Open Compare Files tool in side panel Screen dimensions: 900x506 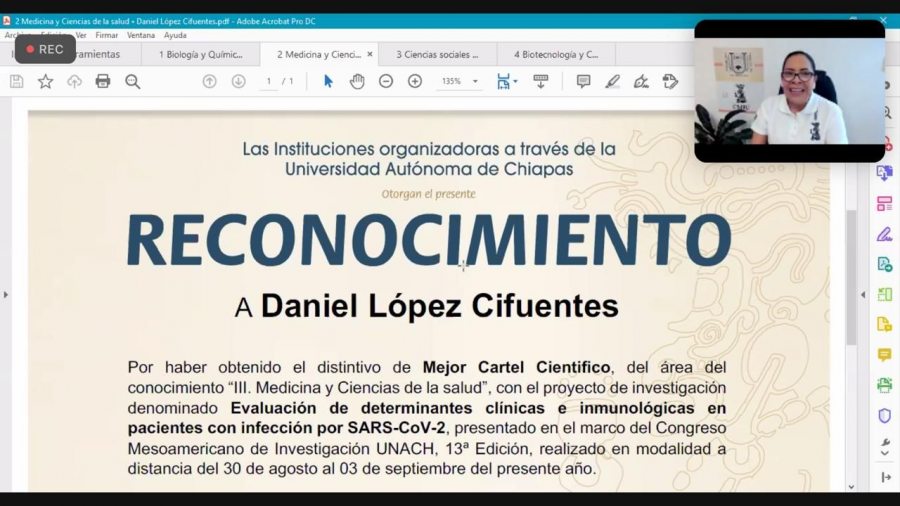(885, 294)
